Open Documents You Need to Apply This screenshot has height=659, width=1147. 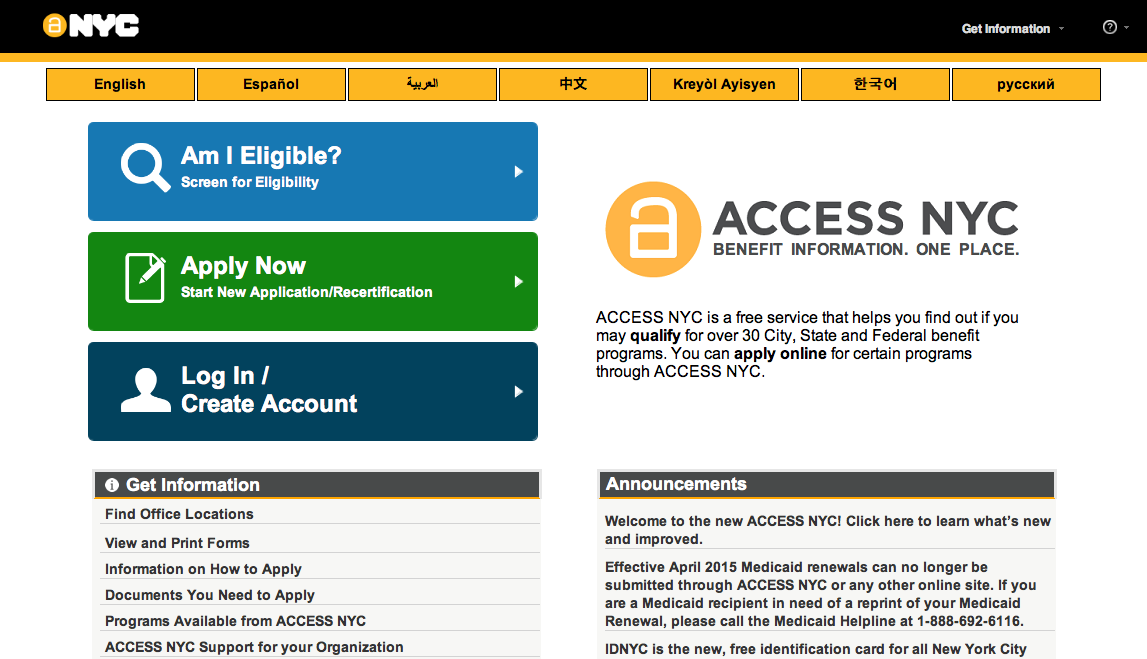210,595
